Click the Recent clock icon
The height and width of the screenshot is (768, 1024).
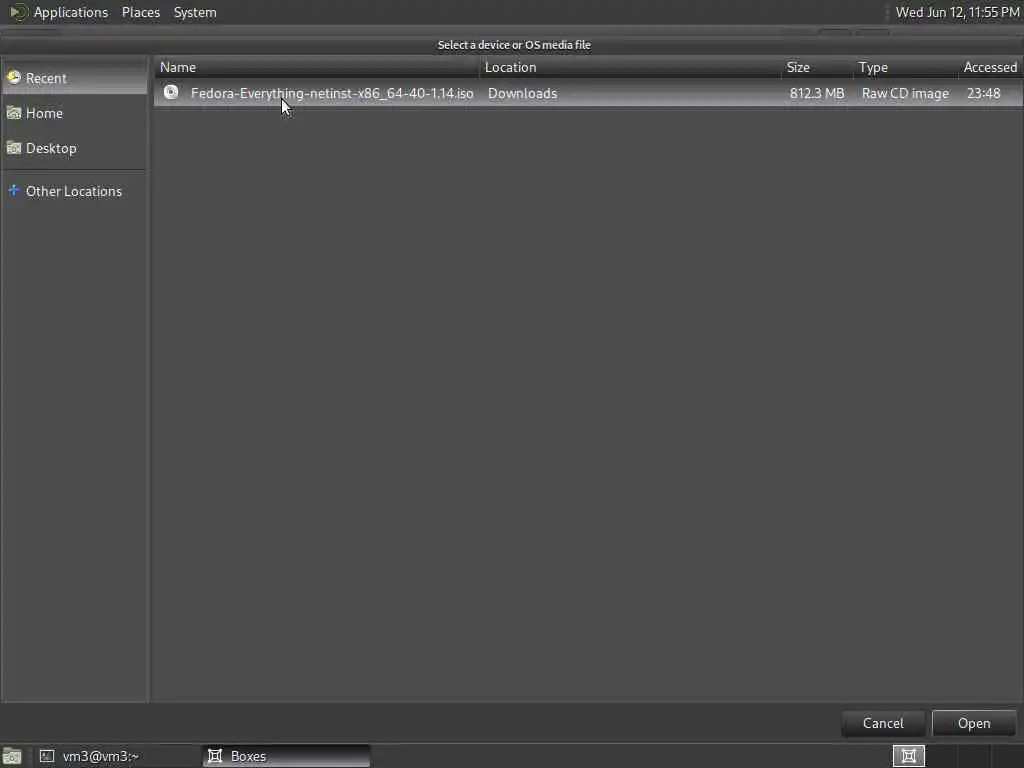click(x=14, y=78)
